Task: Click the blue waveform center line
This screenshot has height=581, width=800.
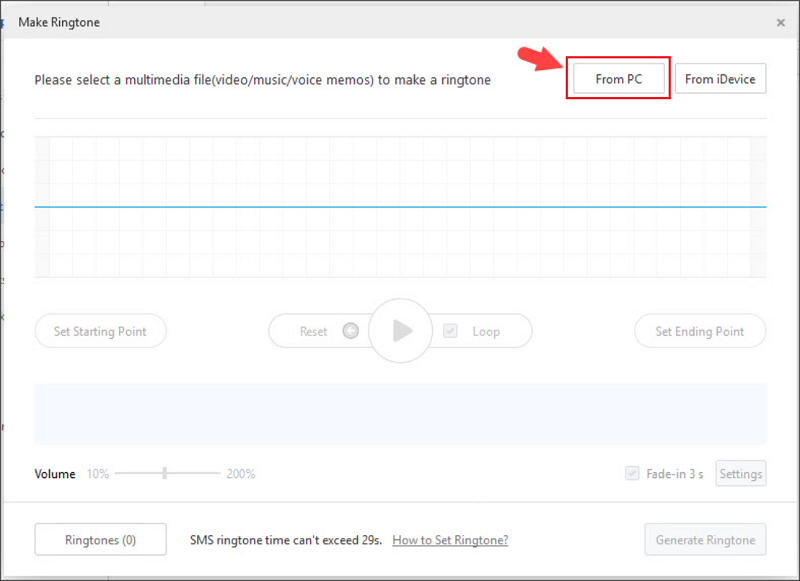Action: click(400, 207)
